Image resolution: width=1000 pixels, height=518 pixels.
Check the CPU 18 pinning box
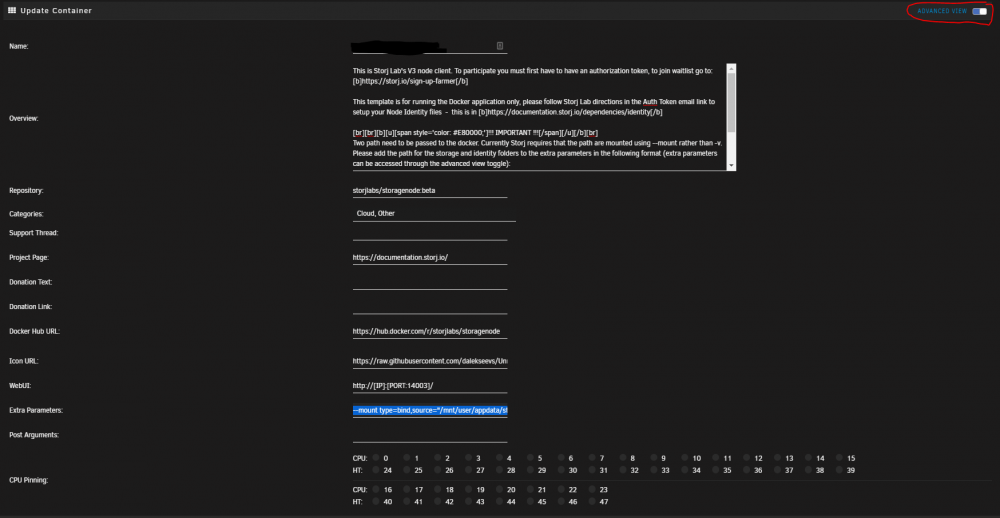[x=438, y=490]
